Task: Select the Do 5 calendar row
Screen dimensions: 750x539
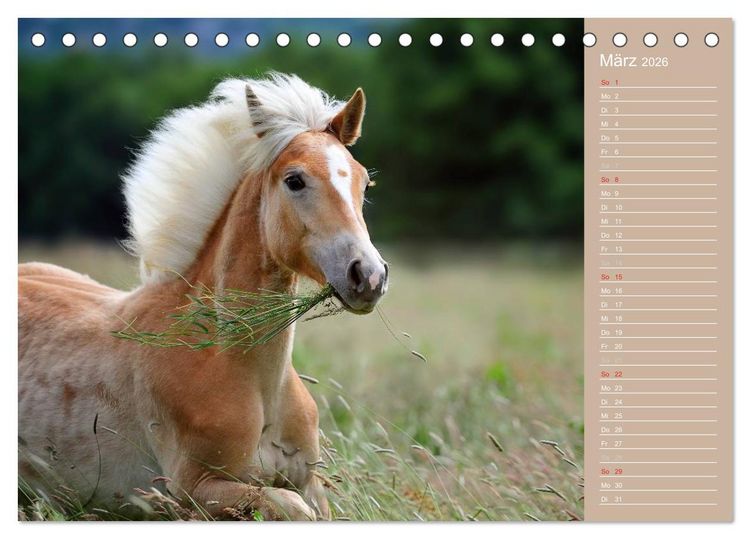Action: (x=658, y=138)
